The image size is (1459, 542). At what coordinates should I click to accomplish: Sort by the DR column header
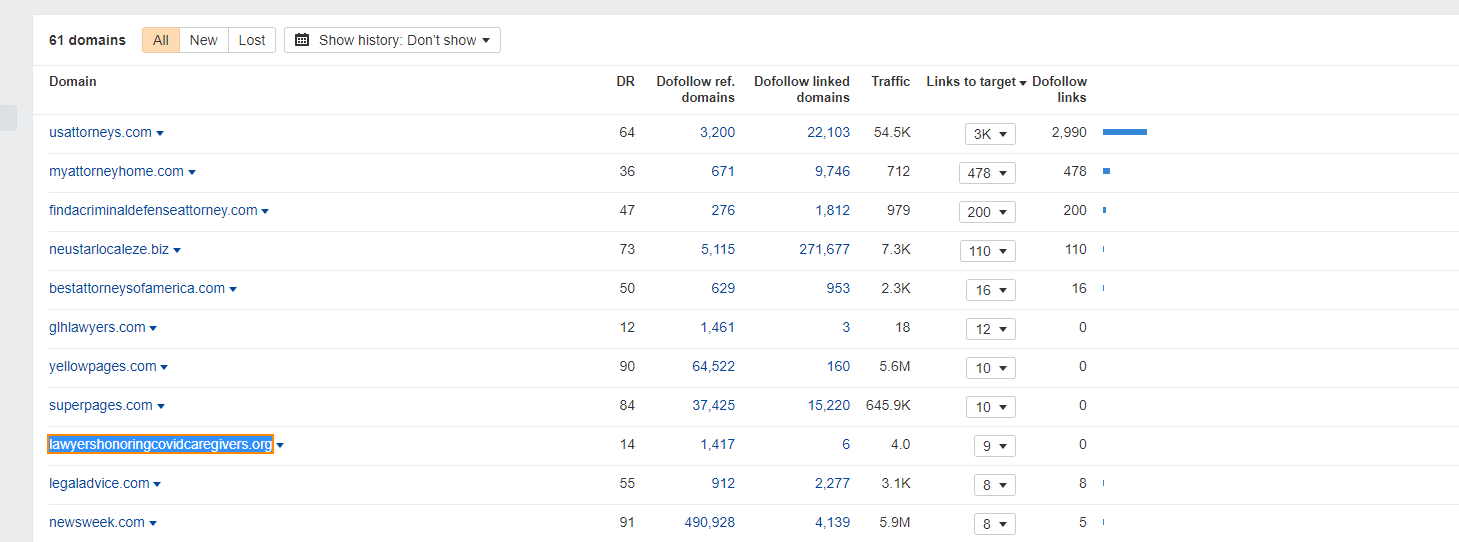(625, 81)
